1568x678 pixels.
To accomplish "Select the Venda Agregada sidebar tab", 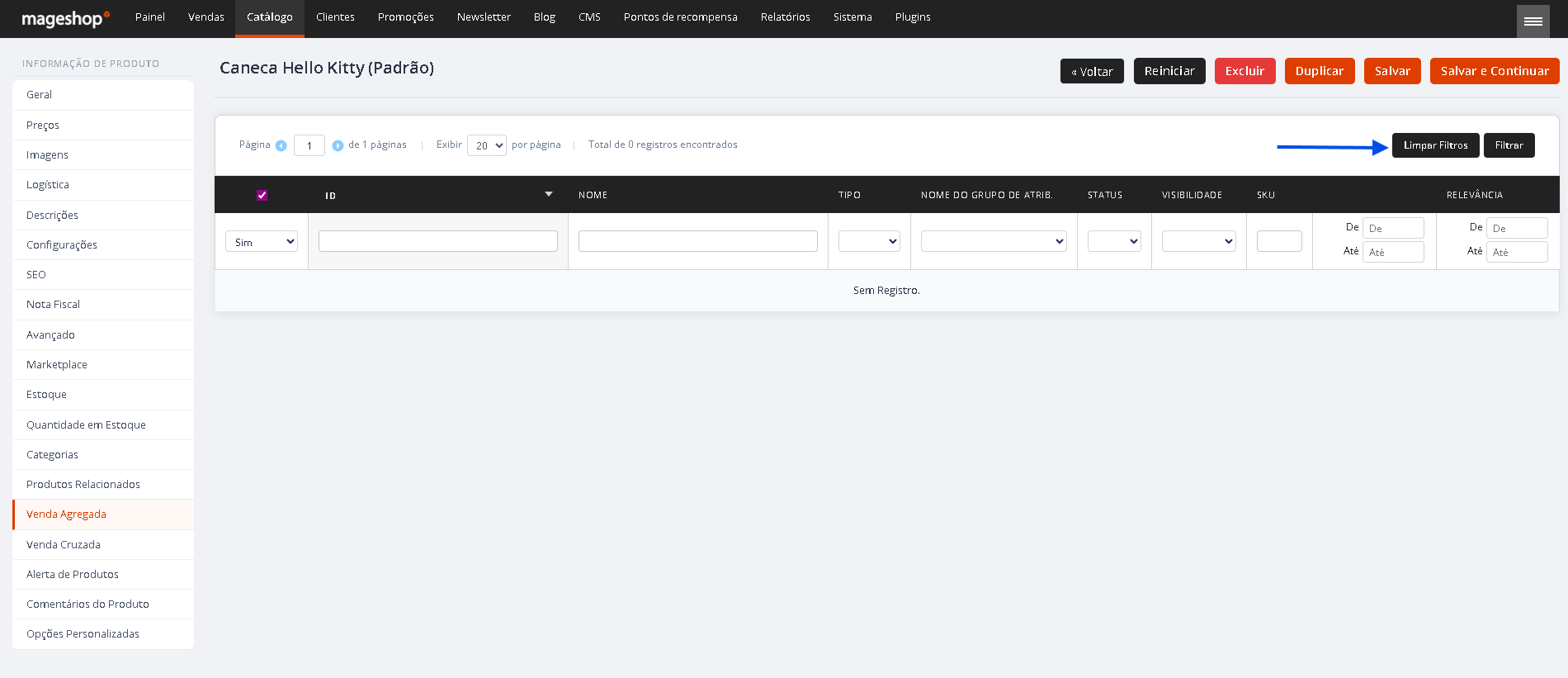I will pos(103,514).
